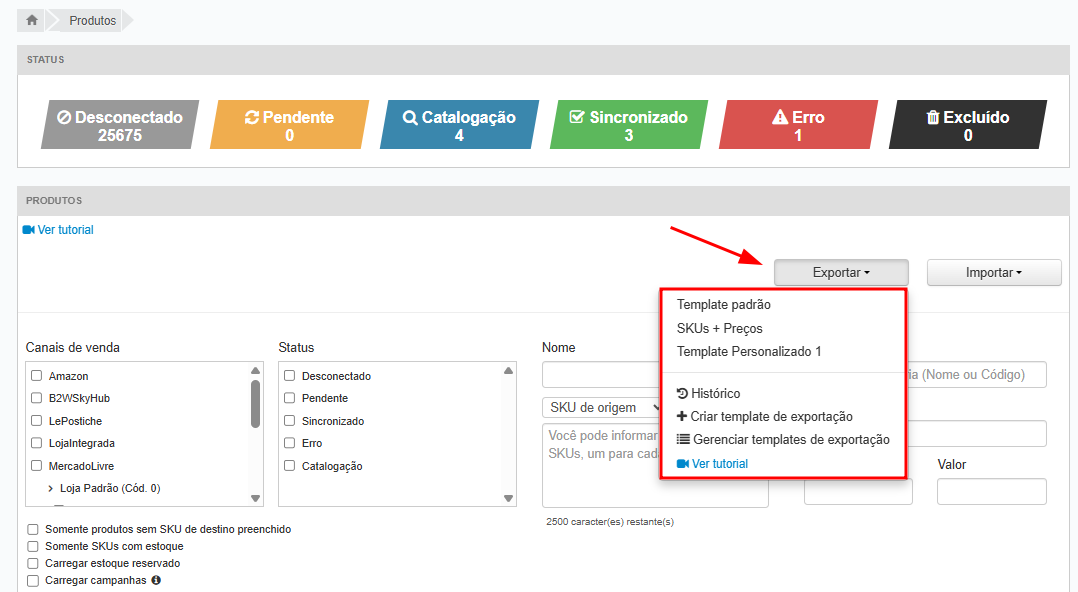Image resolution: width=1078 pixels, height=592 pixels.
Task: Tick Somente SKUs com estoque
Action: click(34, 547)
